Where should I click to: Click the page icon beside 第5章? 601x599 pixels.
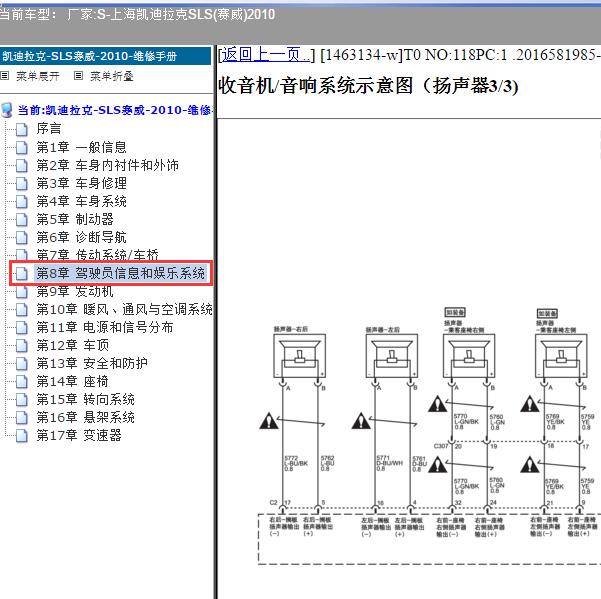22,220
